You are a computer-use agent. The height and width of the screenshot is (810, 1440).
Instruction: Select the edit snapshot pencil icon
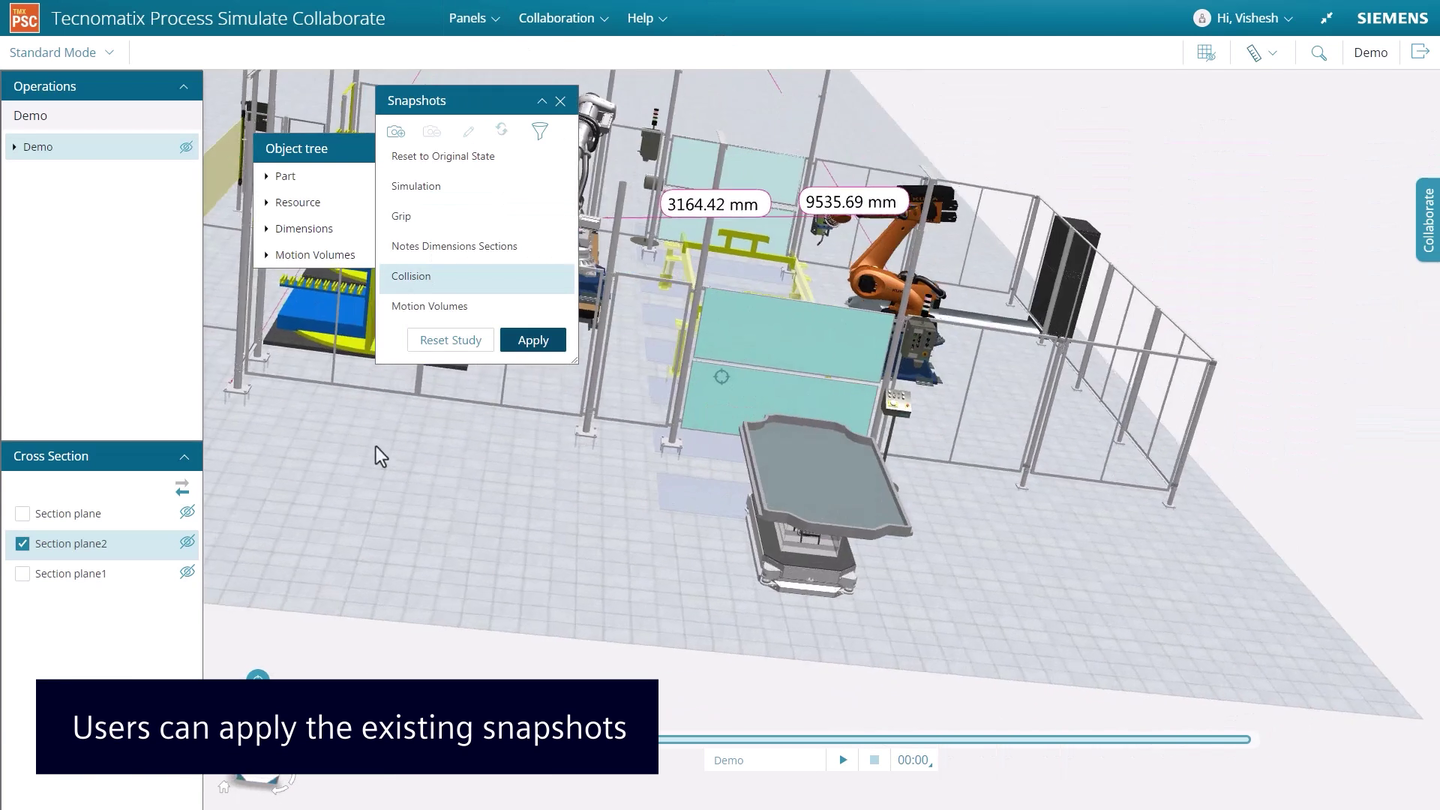click(x=468, y=131)
